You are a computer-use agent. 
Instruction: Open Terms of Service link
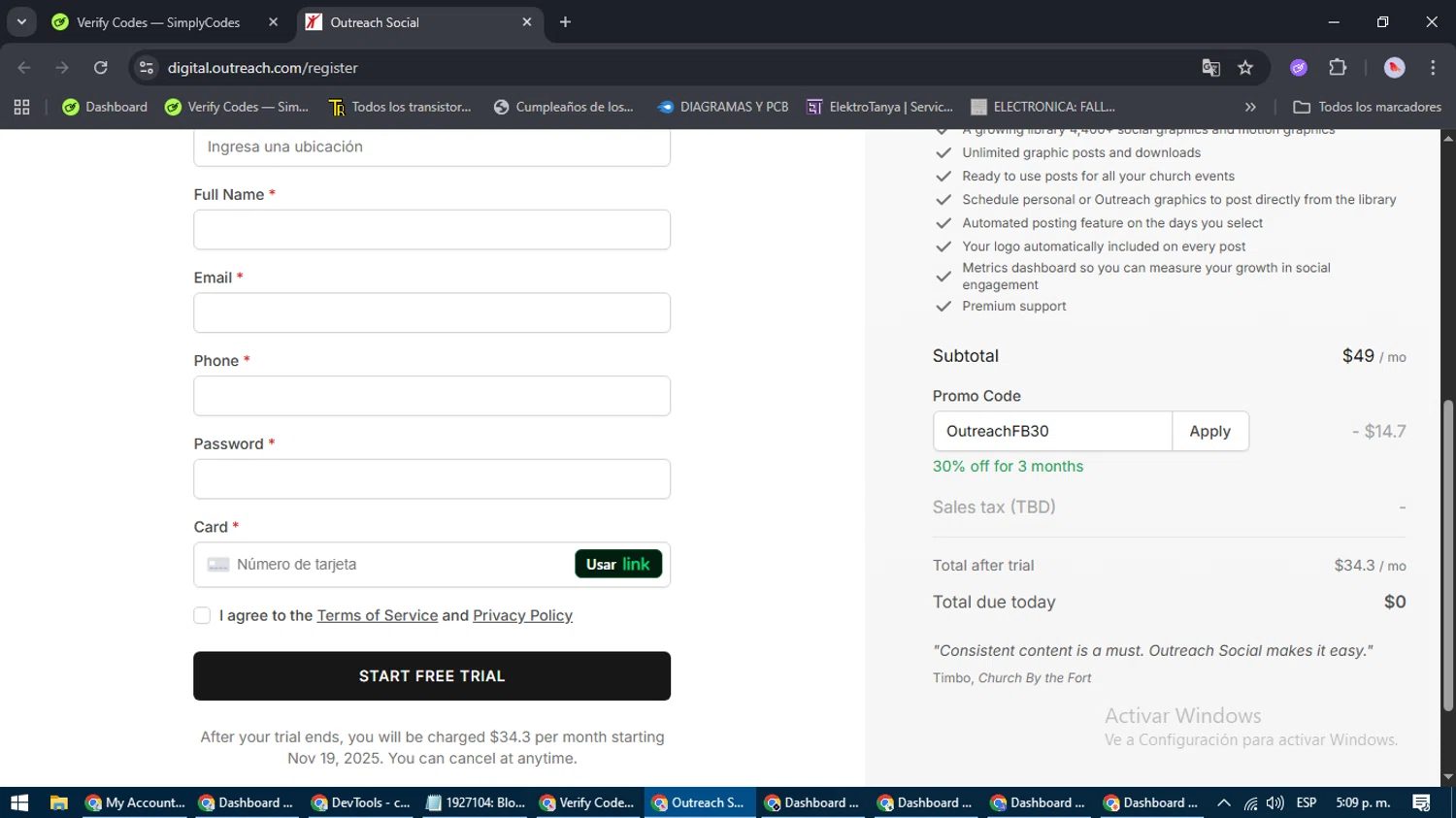click(378, 615)
